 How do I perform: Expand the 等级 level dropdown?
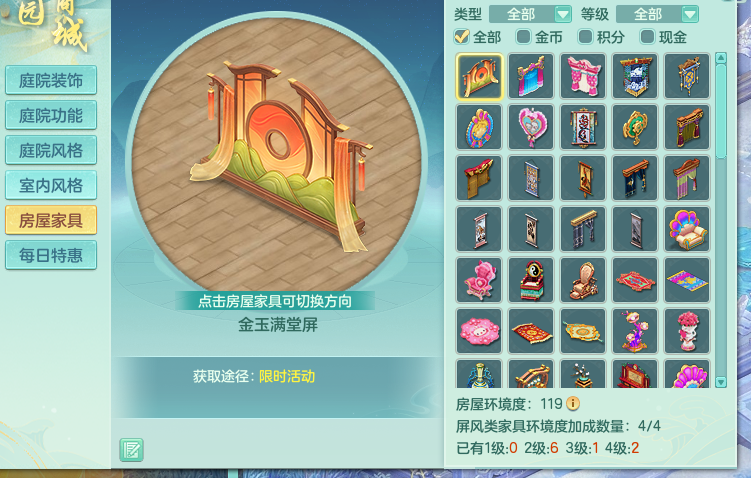[657, 14]
